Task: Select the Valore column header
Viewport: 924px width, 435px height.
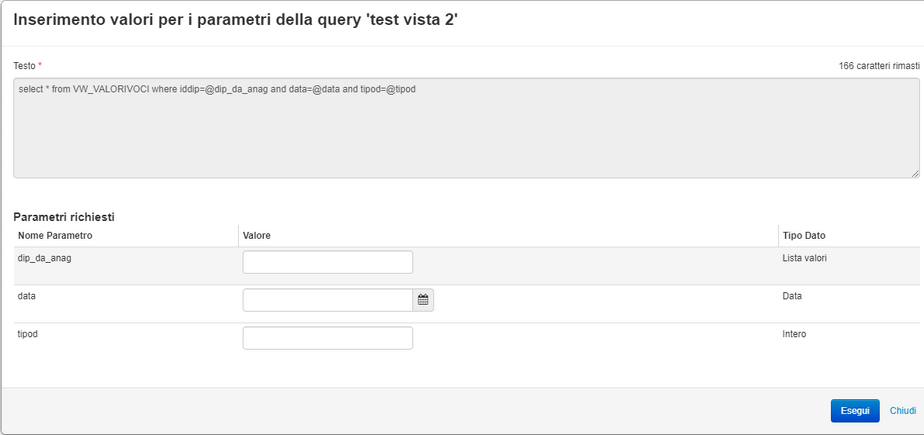Action: pos(258,235)
